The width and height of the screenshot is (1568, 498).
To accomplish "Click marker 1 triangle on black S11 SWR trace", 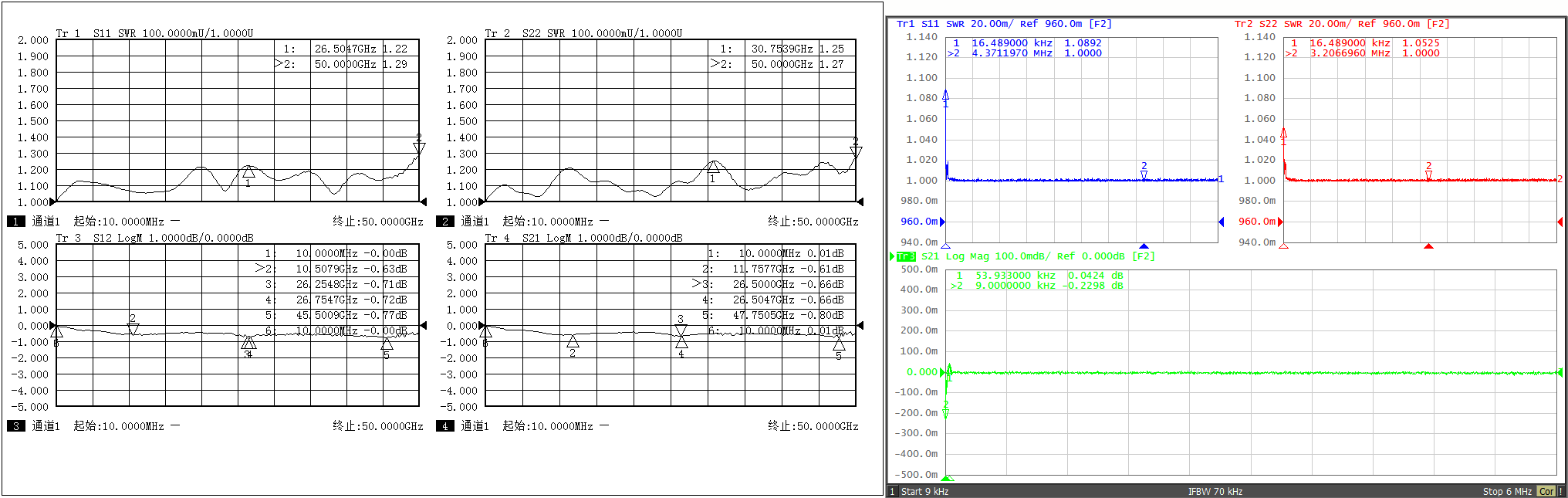I will 248,172.
